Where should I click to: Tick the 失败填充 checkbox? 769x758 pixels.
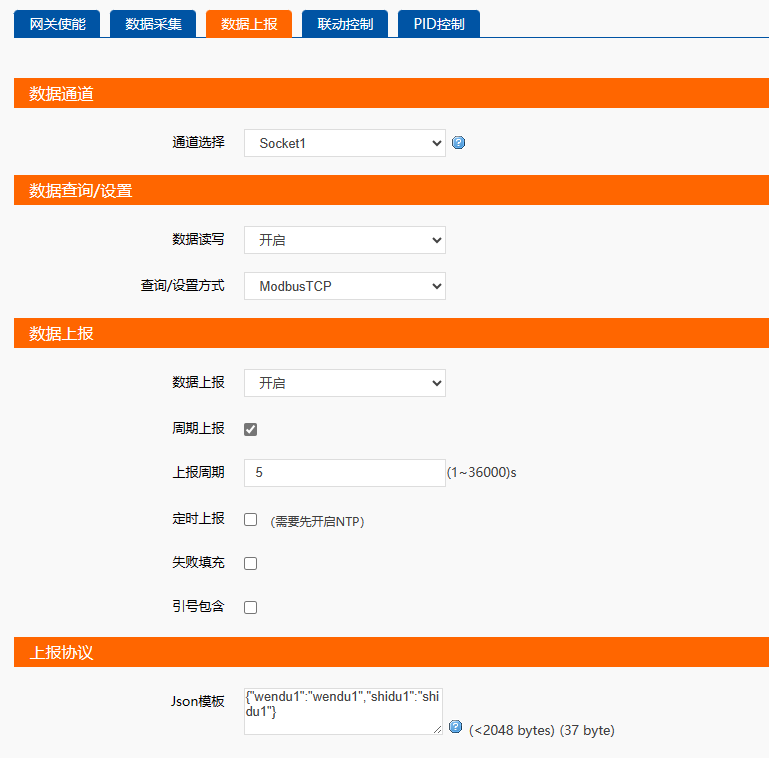(x=251, y=563)
